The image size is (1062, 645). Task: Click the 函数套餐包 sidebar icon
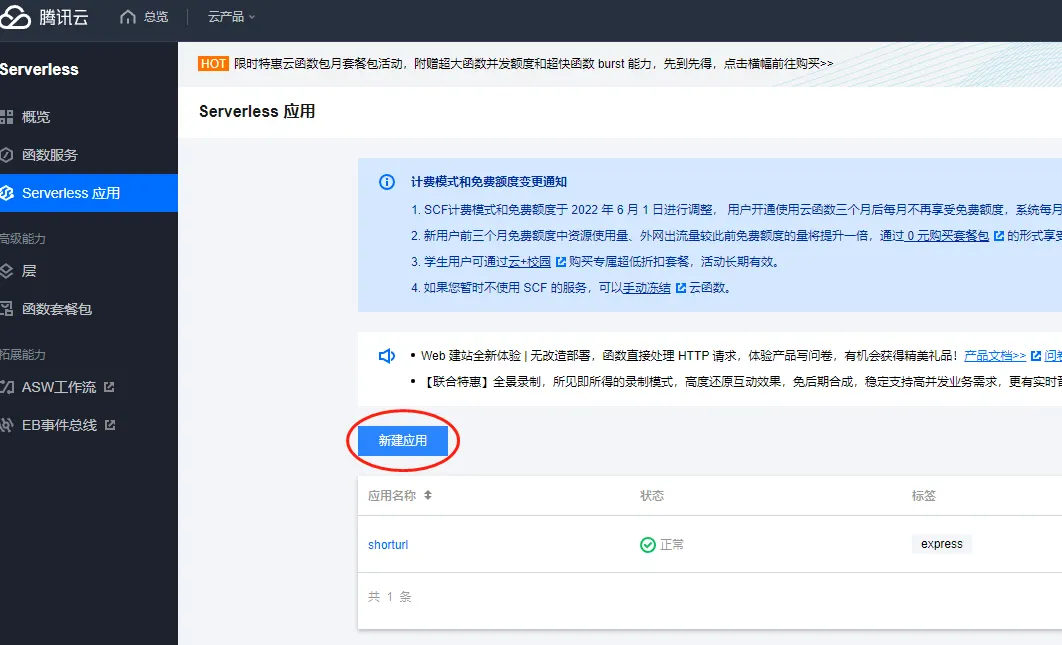pos(6,309)
